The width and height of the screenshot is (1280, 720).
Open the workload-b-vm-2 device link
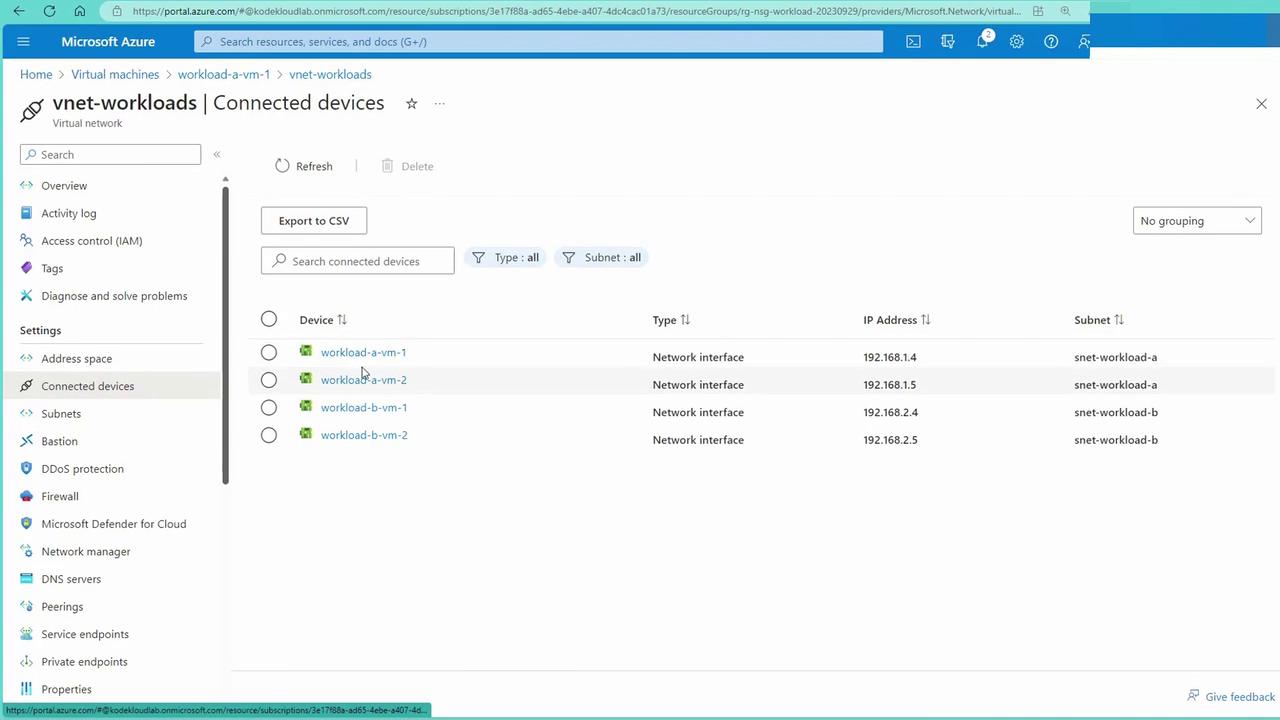(x=364, y=435)
